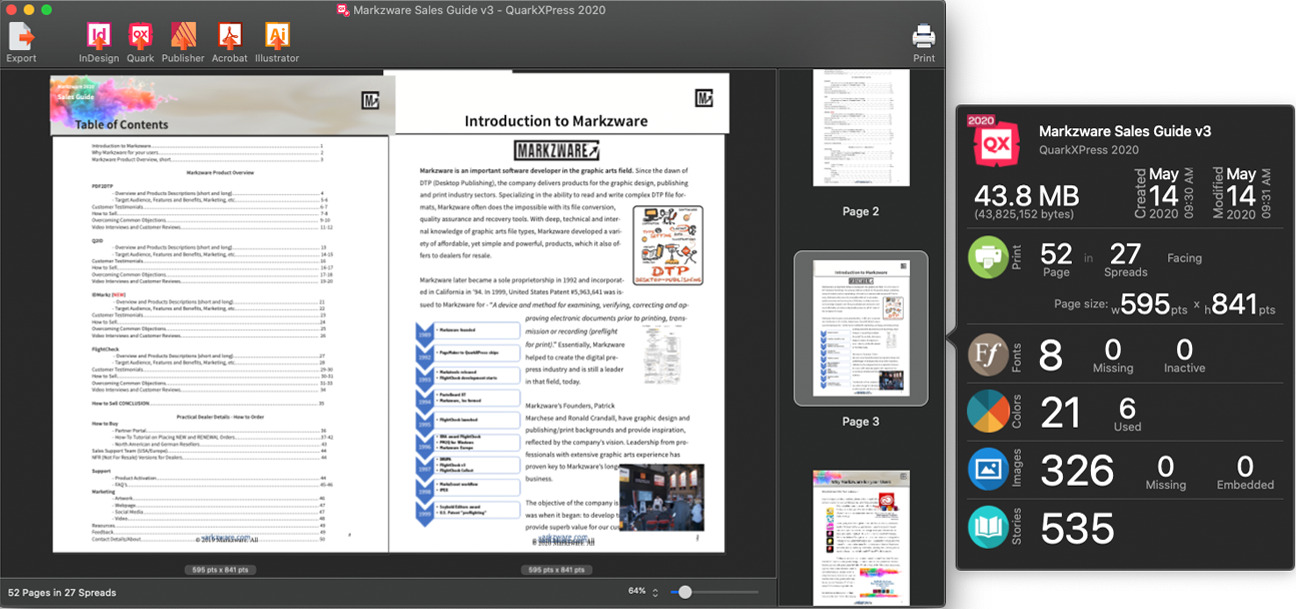Click the fonts count 8
The height and width of the screenshot is (609, 1296).
(1051, 355)
